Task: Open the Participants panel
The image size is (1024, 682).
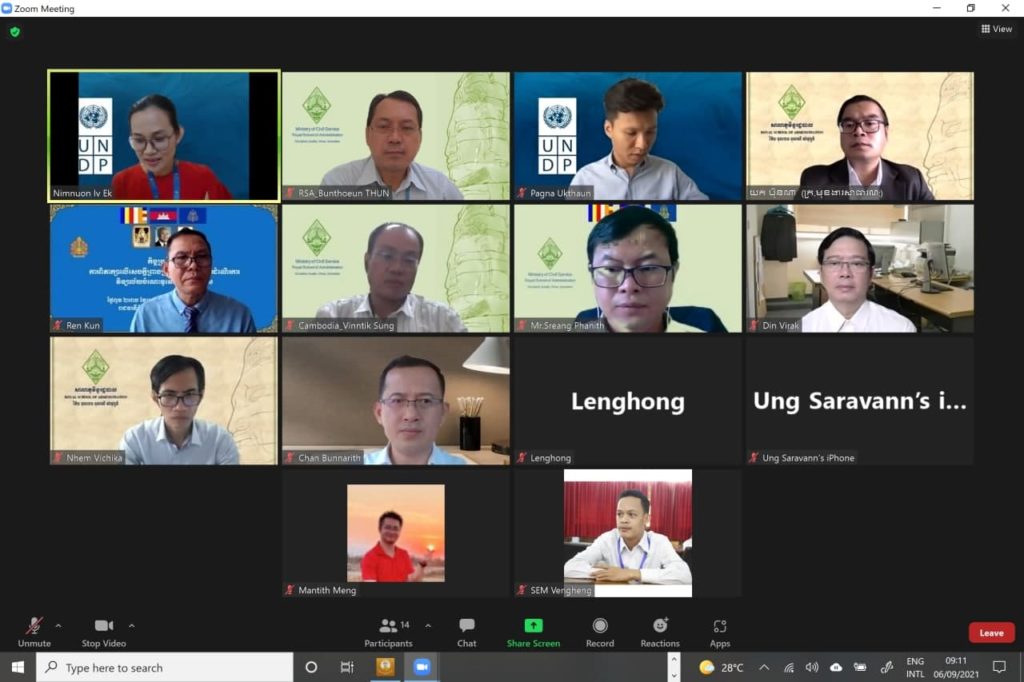Action: [x=389, y=632]
